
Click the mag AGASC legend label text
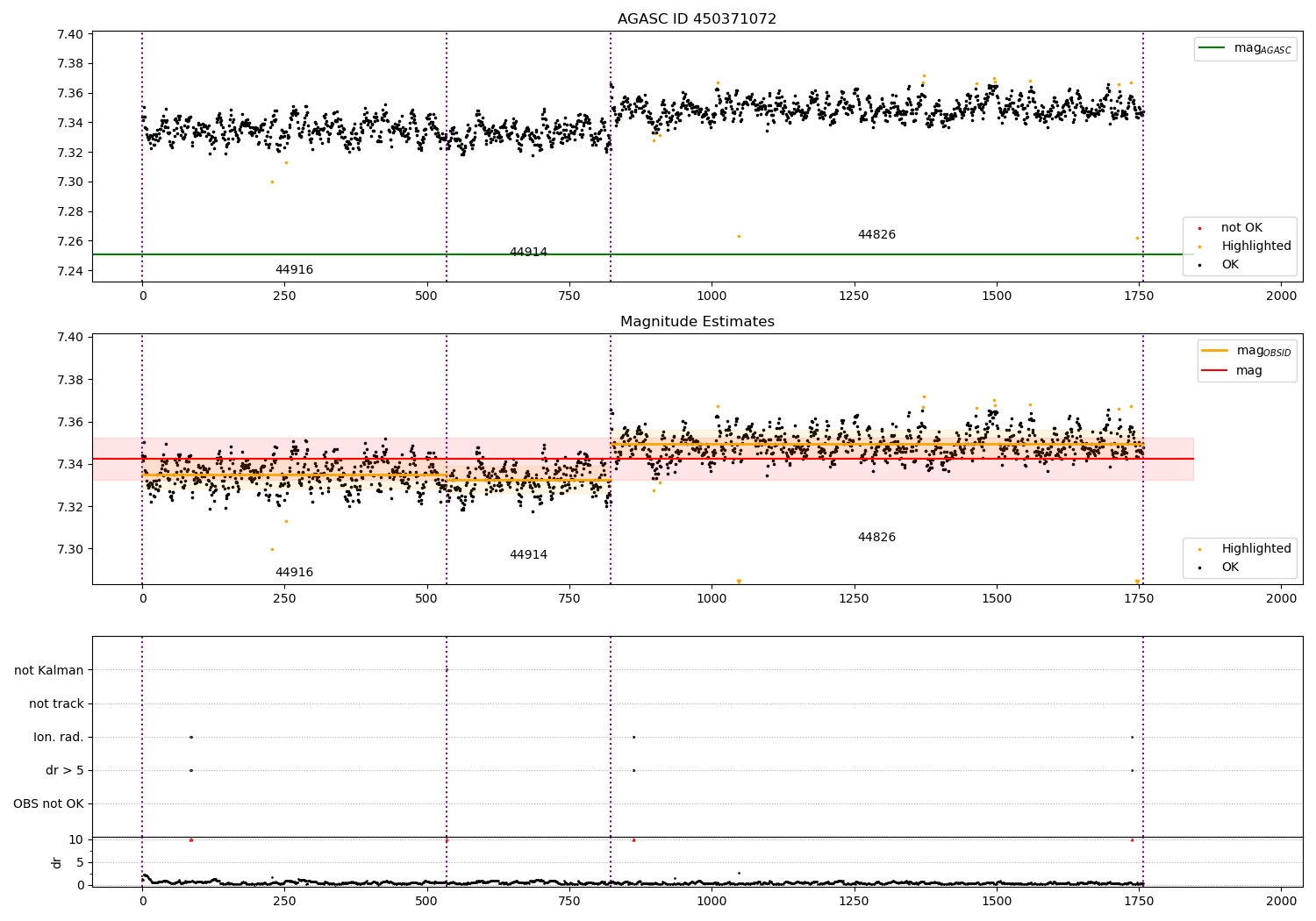coord(1262,49)
